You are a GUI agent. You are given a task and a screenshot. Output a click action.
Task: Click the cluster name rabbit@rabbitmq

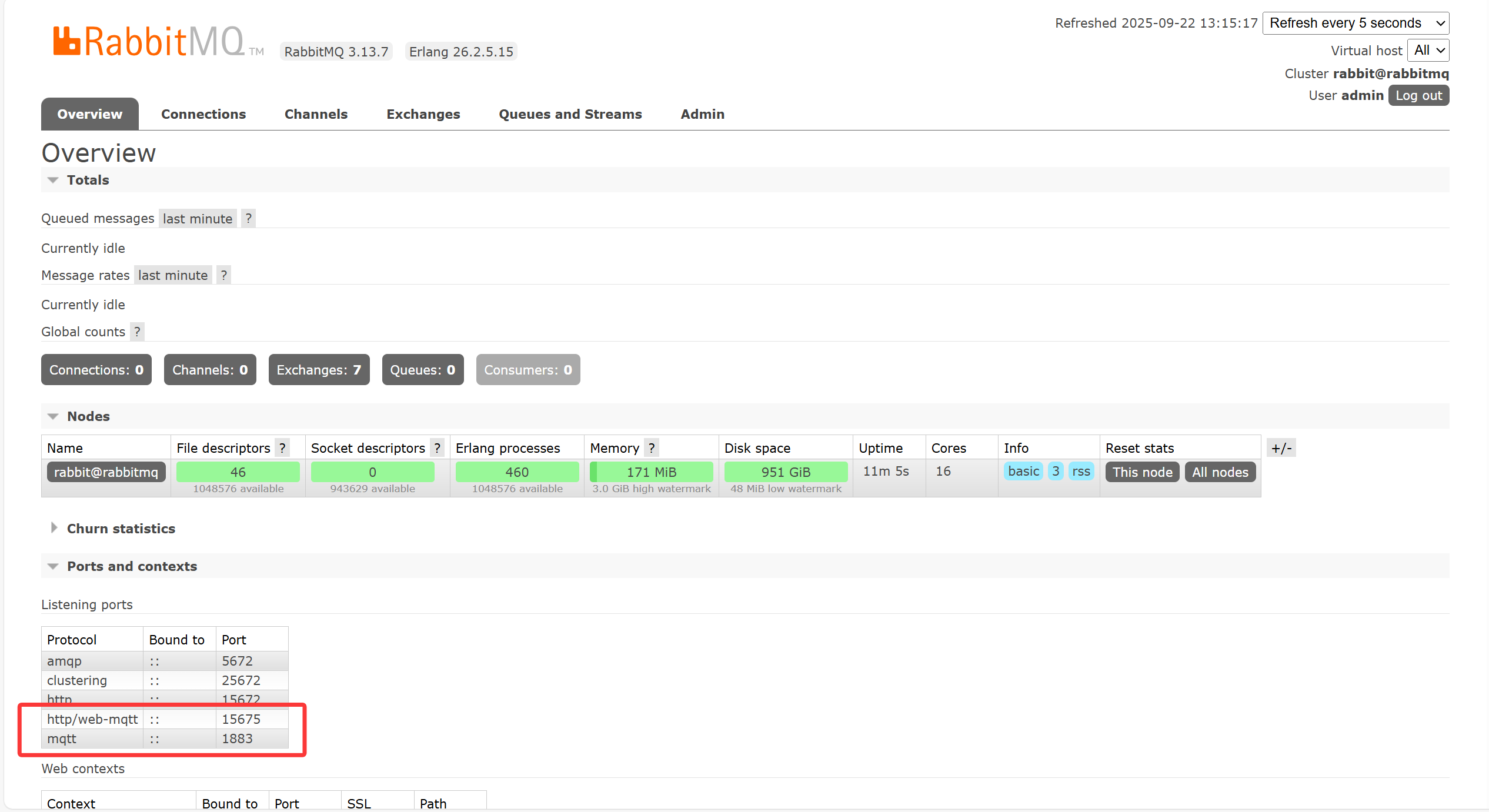coord(1391,73)
